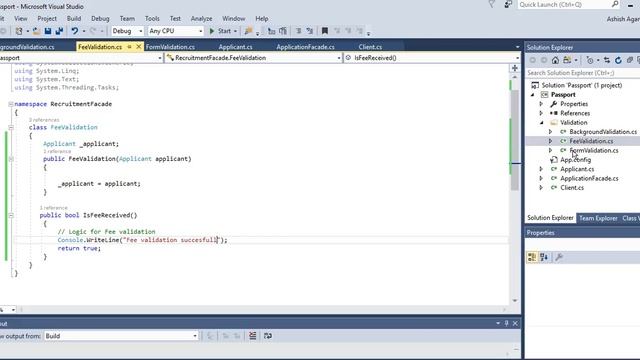Click the Find in Files toolbar icon

248,31
